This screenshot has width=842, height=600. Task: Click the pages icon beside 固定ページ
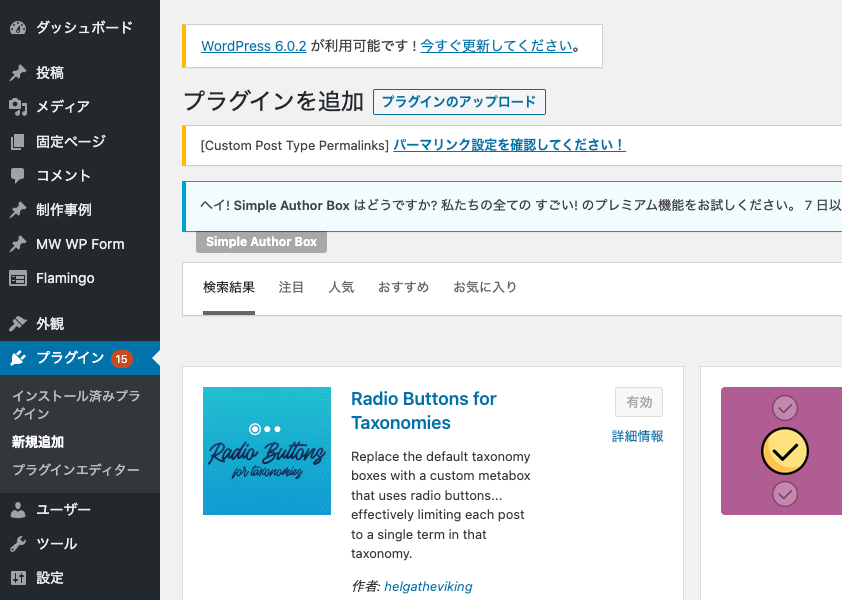point(18,141)
